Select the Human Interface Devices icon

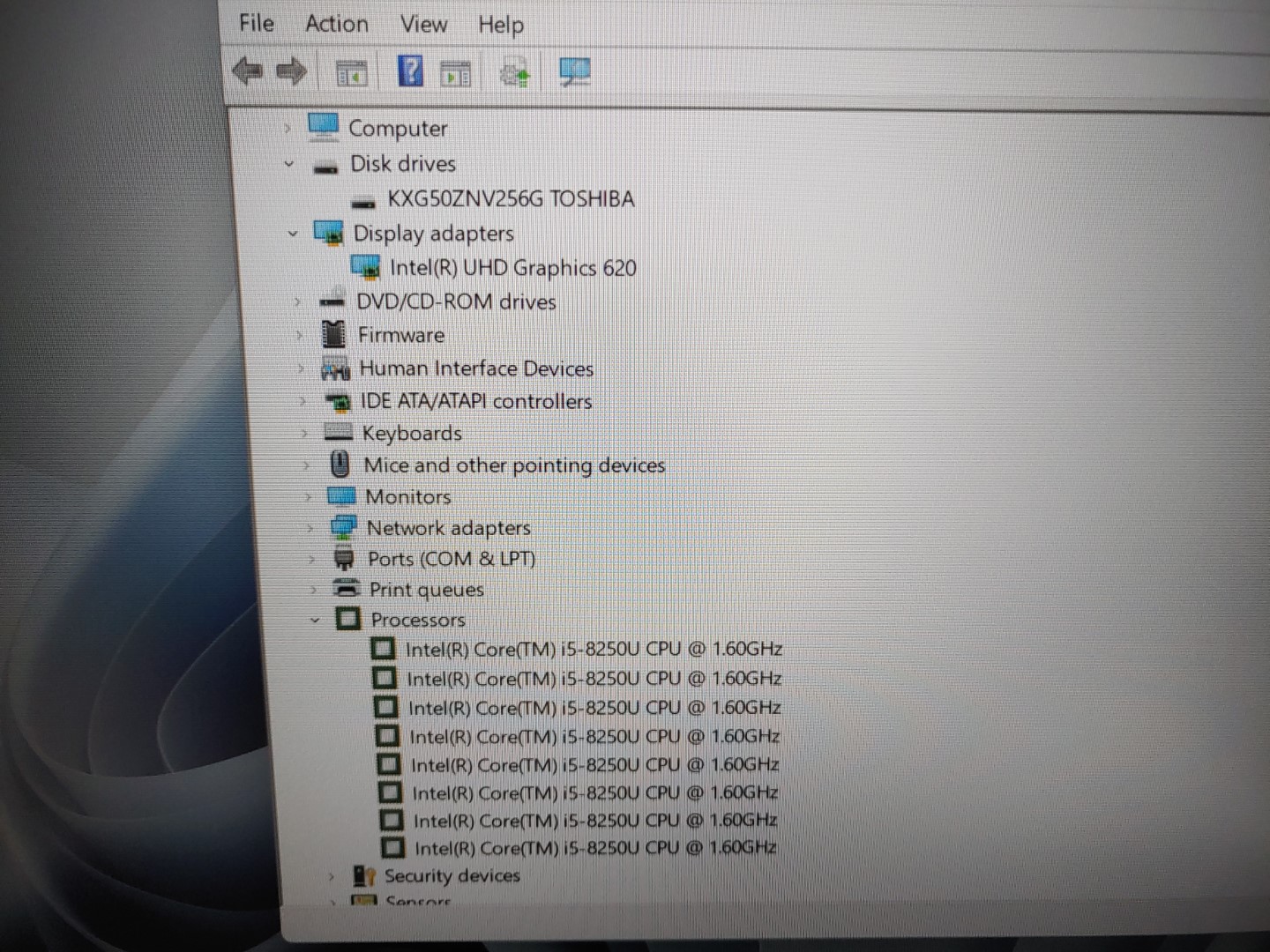tap(336, 370)
